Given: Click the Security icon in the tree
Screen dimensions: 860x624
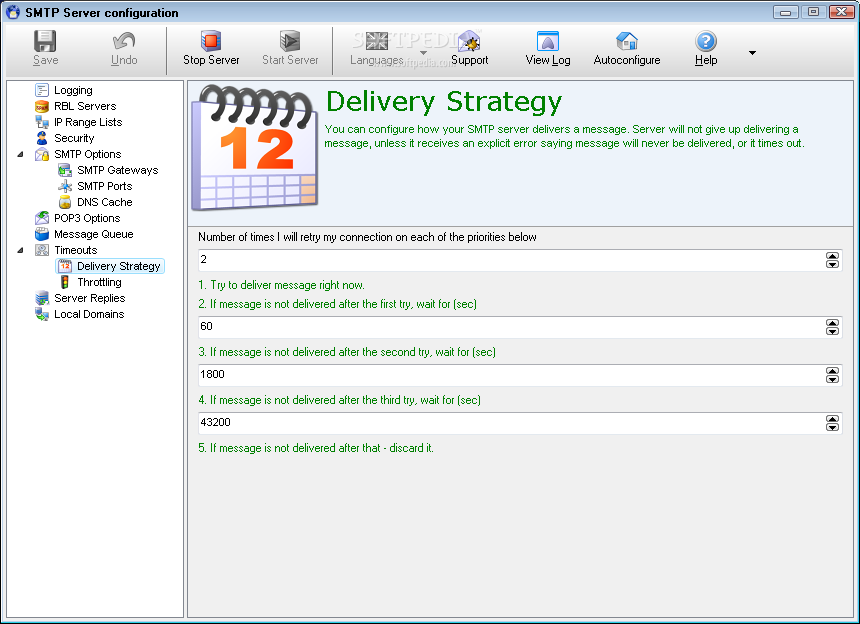Looking at the screenshot, I should (x=42, y=138).
